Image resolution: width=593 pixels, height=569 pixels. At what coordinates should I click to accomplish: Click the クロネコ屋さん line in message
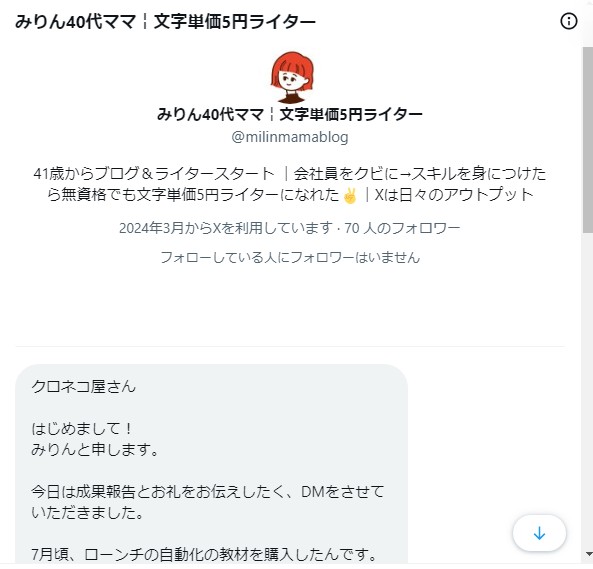(x=83, y=387)
